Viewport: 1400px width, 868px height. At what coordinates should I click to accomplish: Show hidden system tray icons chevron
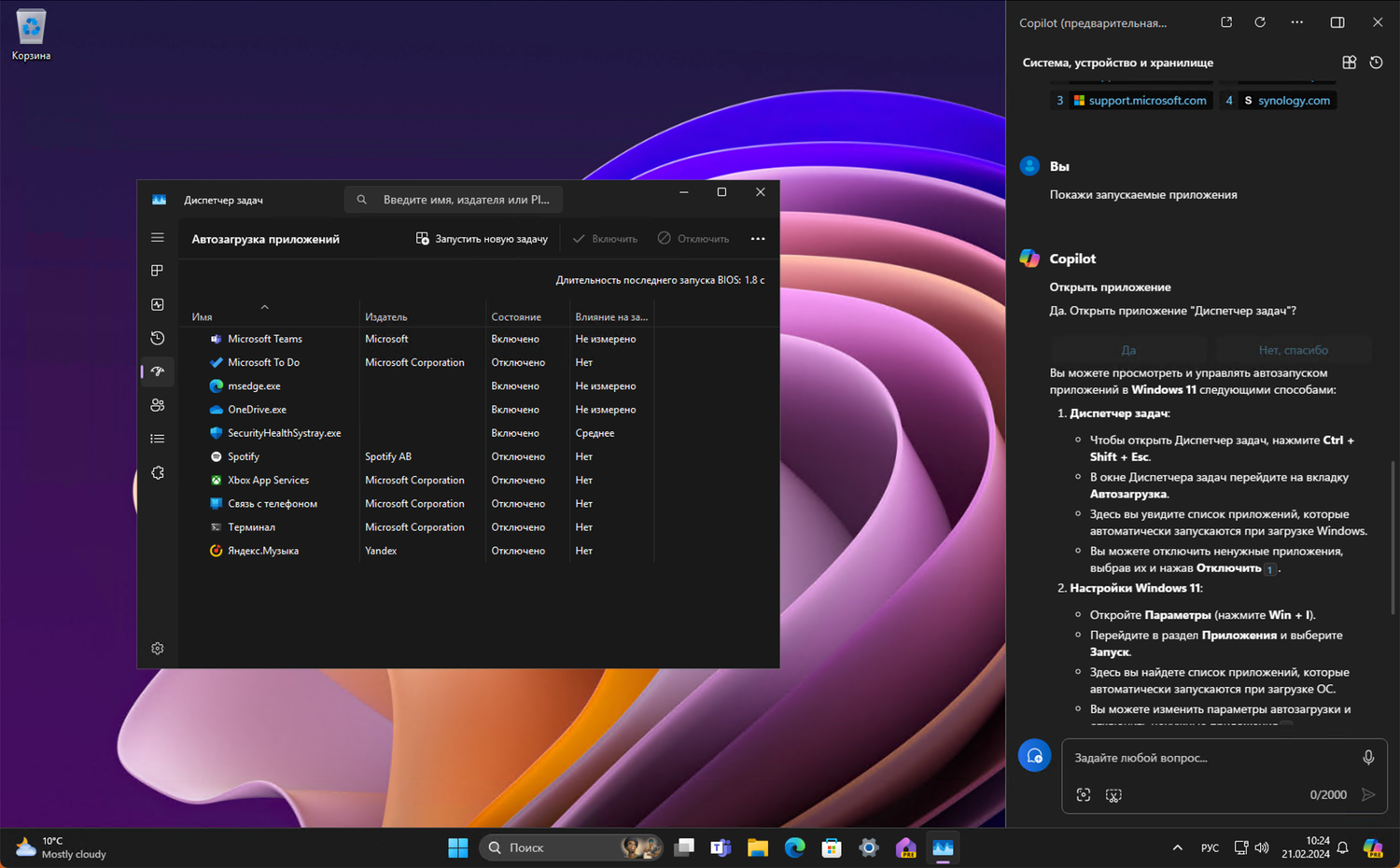1177,847
